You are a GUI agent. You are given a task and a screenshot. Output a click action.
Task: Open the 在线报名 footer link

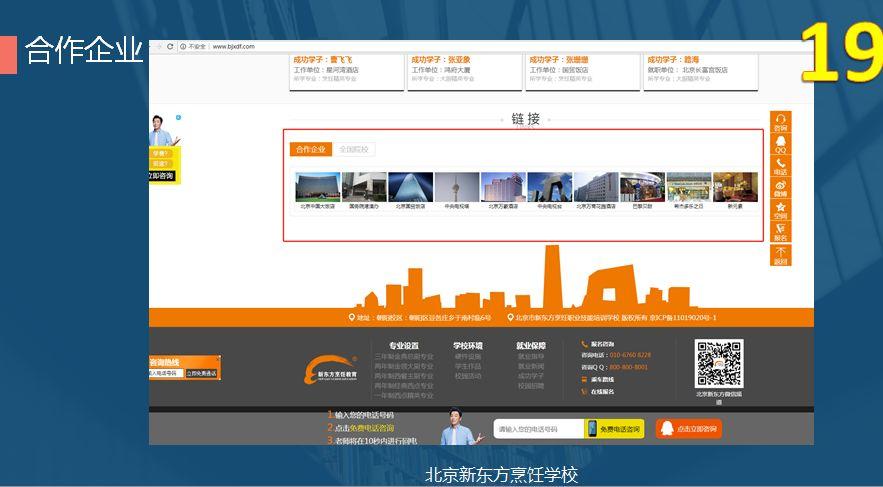[602, 391]
